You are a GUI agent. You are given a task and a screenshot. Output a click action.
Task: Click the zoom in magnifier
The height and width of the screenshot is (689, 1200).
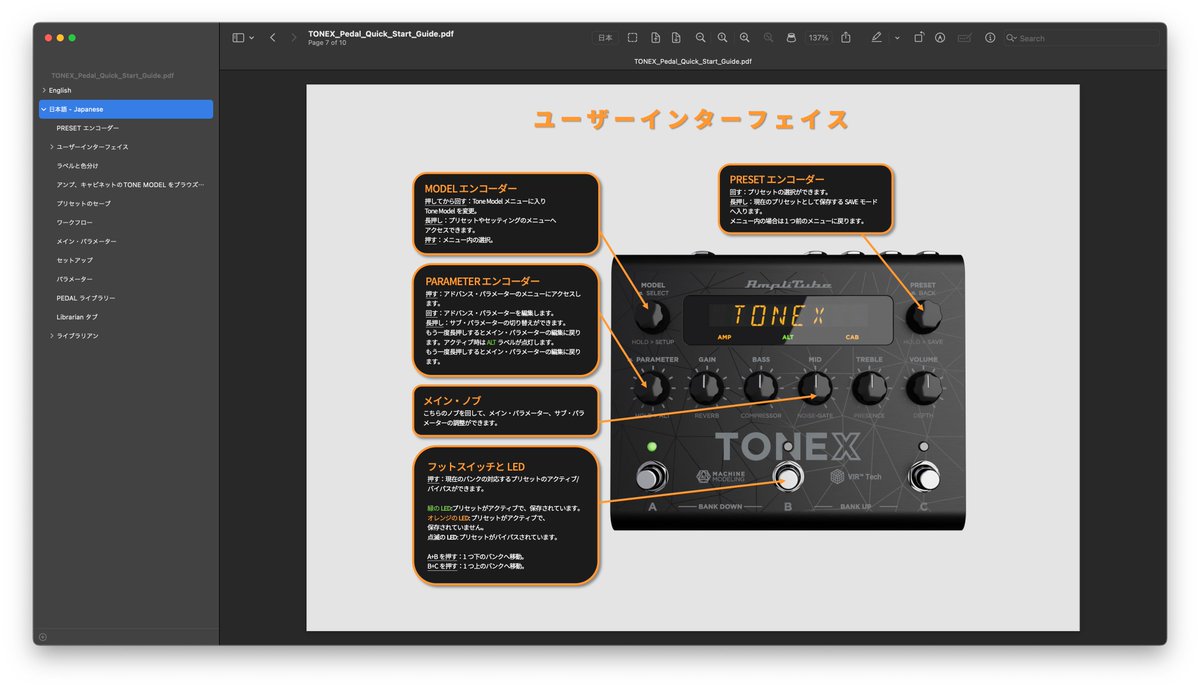744,38
